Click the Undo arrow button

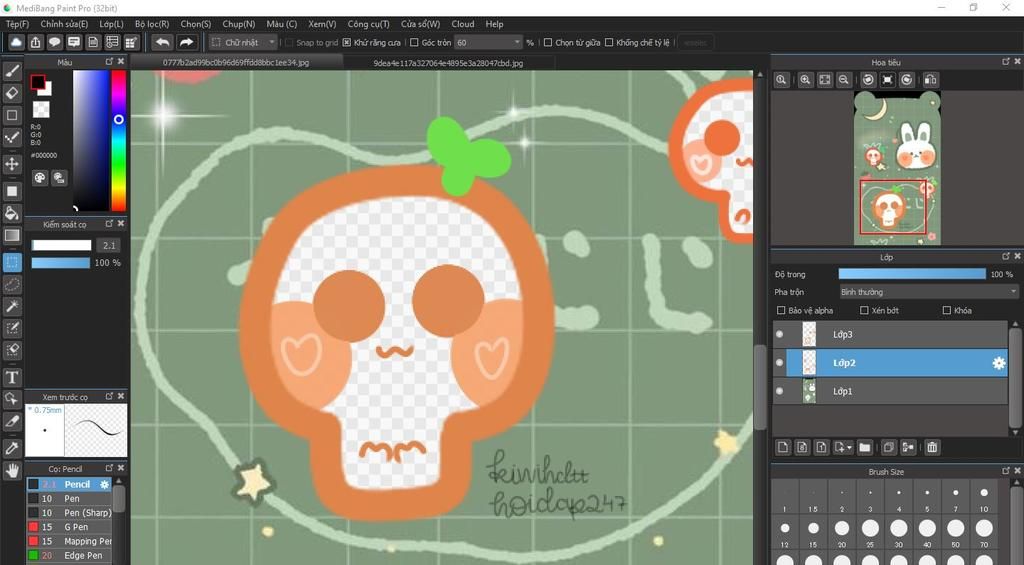click(x=163, y=42)
